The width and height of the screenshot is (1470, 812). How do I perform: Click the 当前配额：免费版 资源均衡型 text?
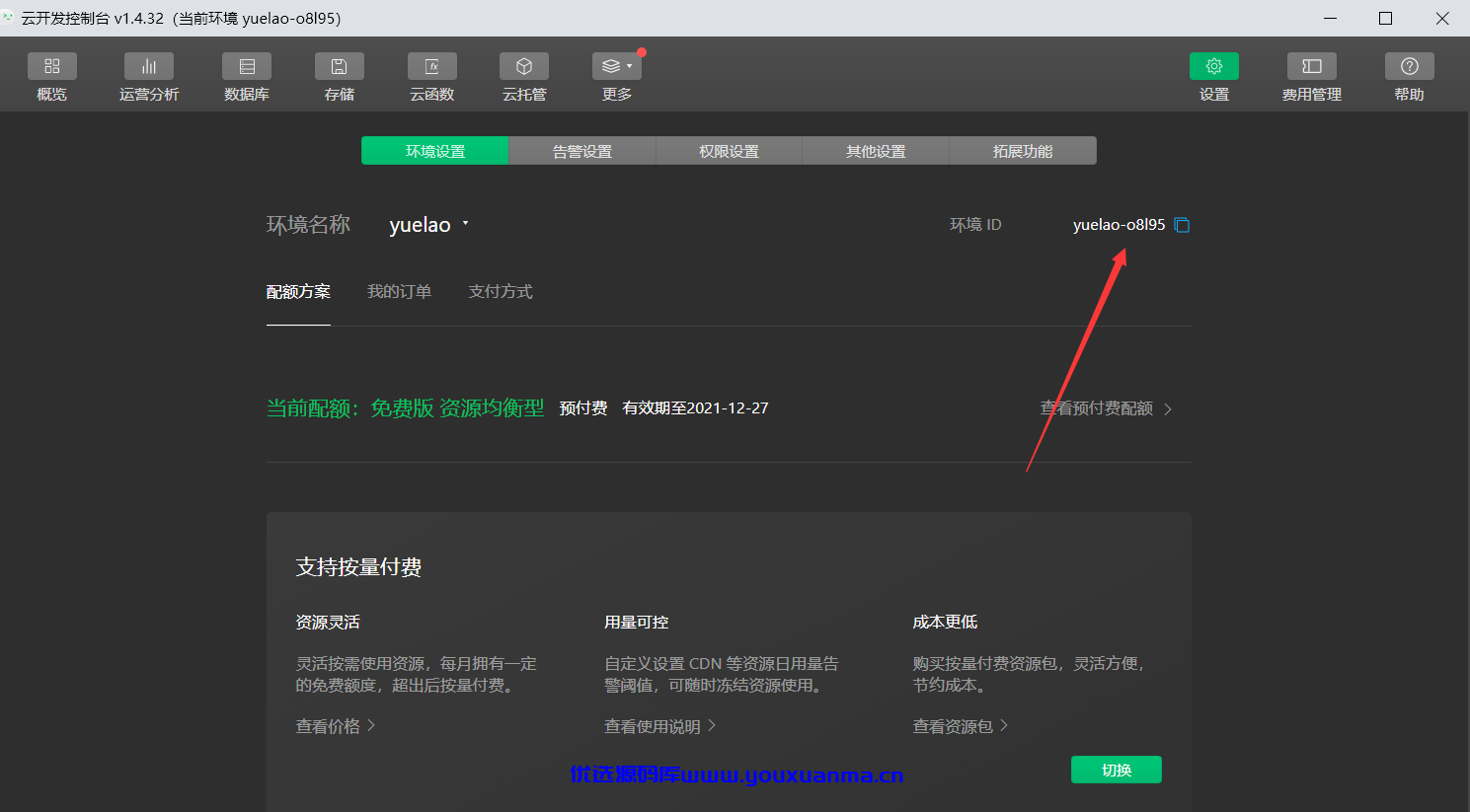point(406,408)
